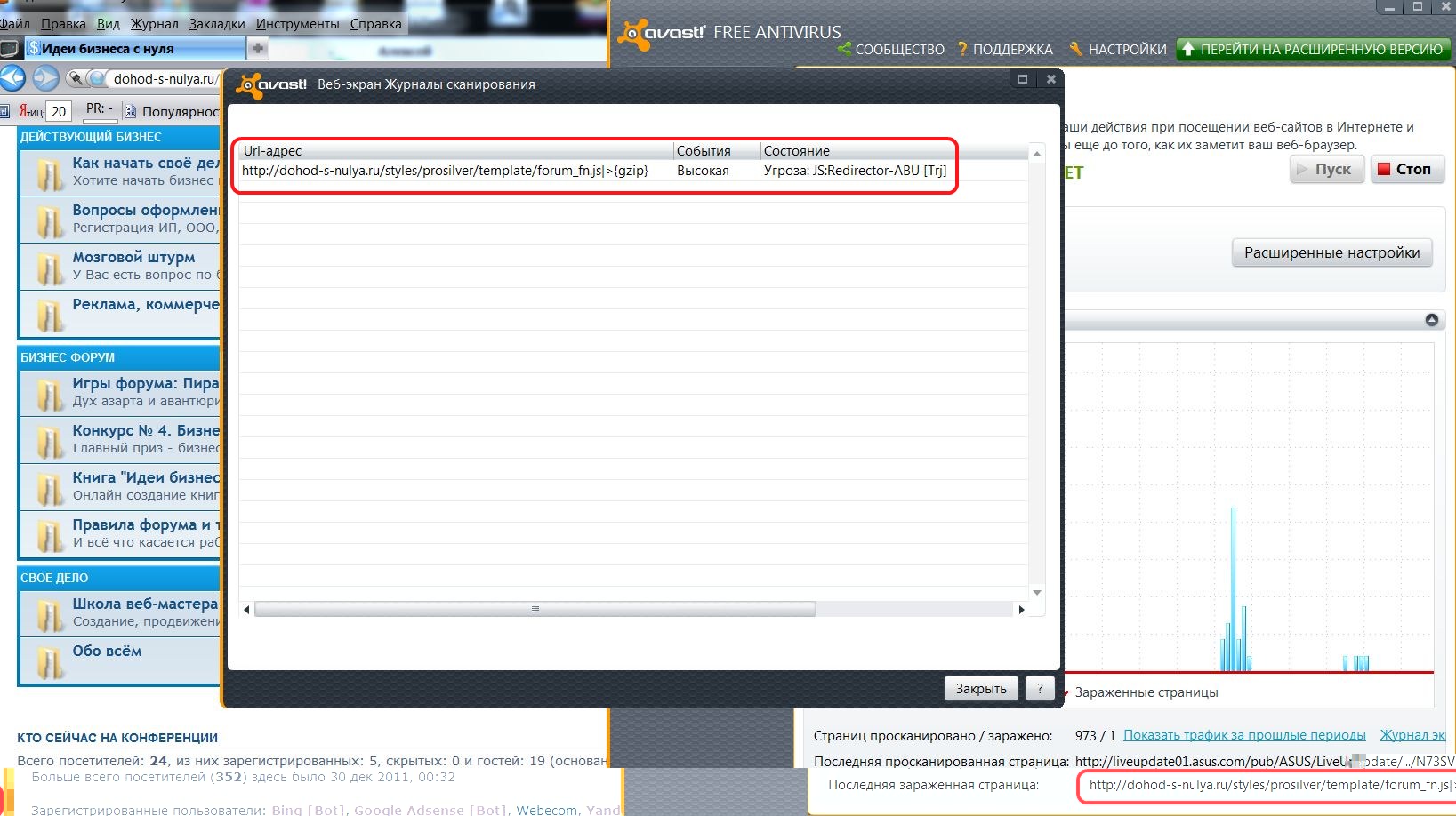Click the folder icon beside Обо всём
The width and height of the screenshot is (1456, 816).
tap(49, 660)
